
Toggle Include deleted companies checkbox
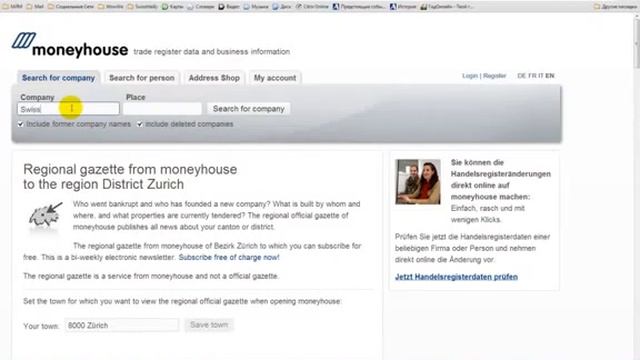coord(140,124)
